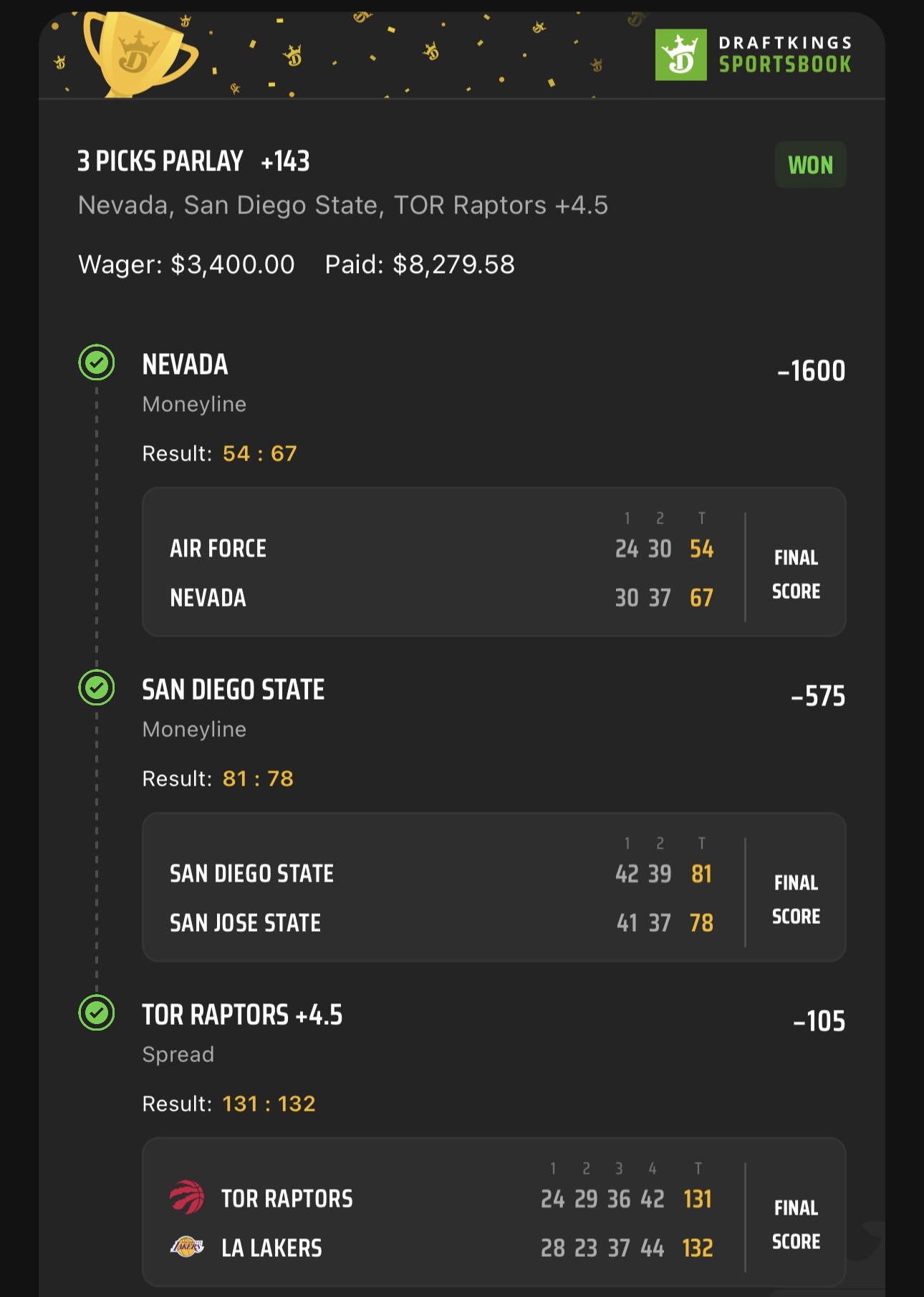The image size is (924, 1297).
Task: Tap the Wager: $3,400.00 amount
Action: pos(186,265)
